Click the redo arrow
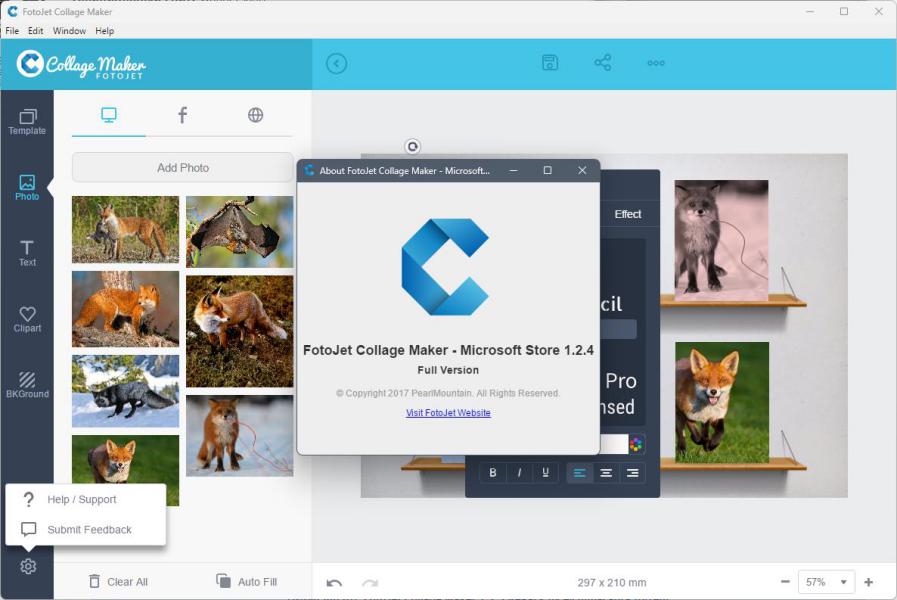The width and height of the screenshot is (897, 600). point(370,583)
